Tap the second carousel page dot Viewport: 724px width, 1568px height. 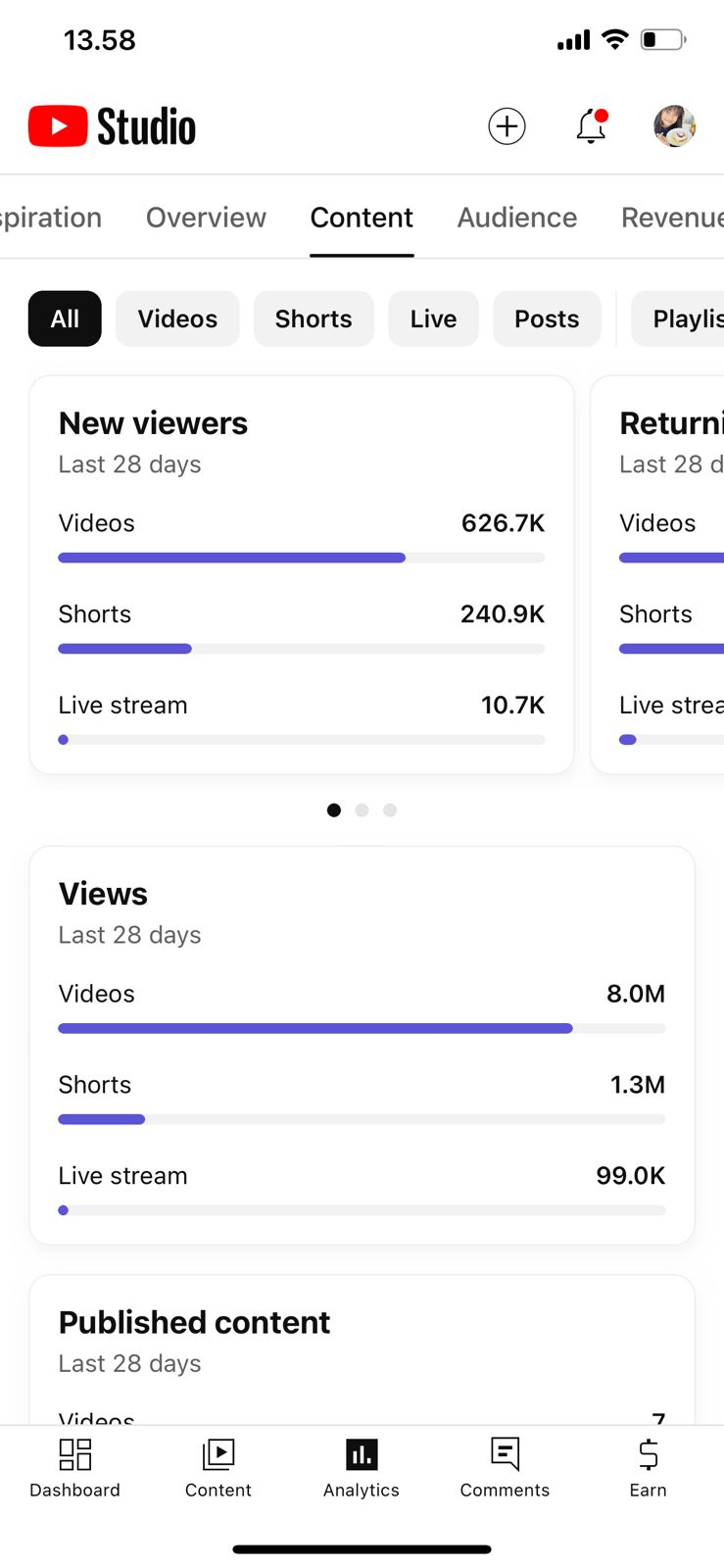click(362, 810)
